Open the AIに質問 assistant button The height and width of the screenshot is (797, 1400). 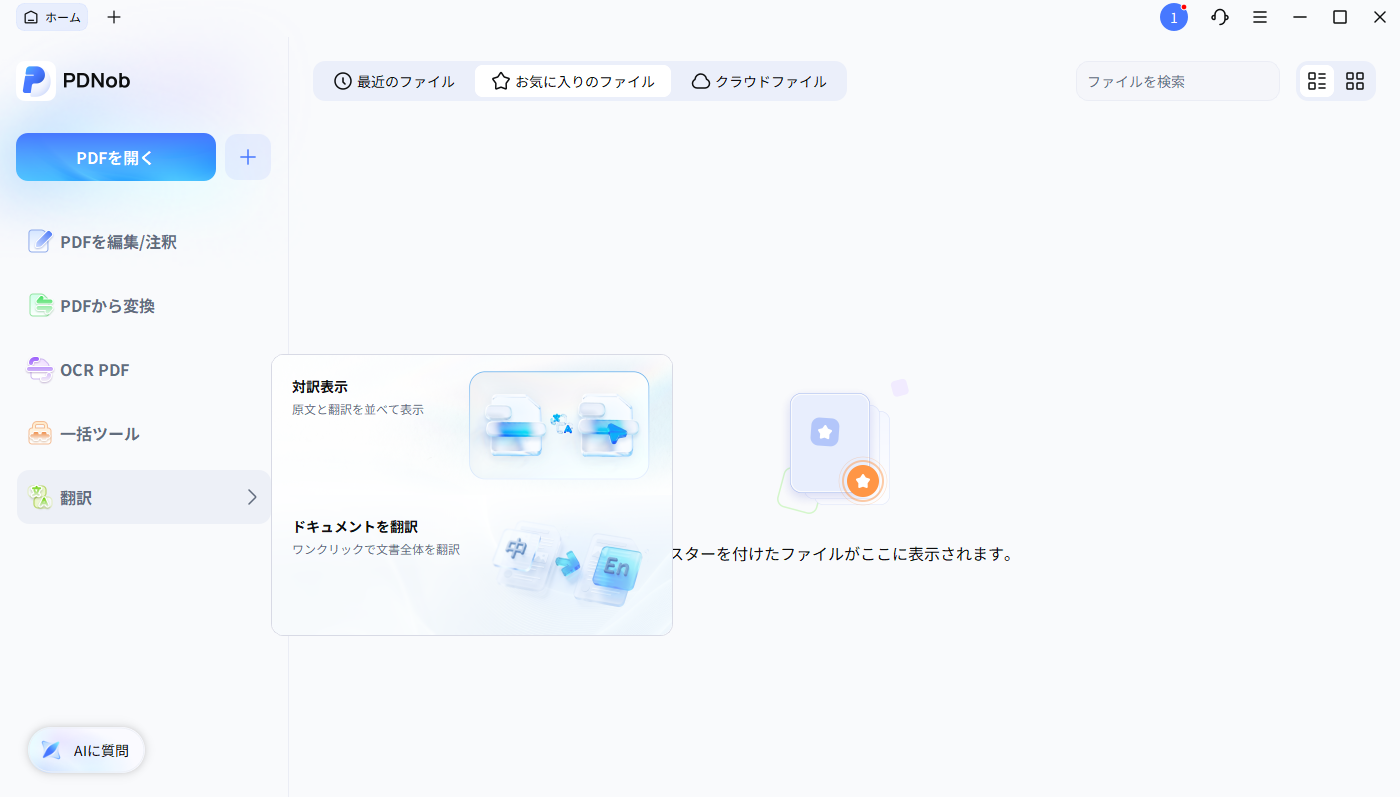point(87,750)
